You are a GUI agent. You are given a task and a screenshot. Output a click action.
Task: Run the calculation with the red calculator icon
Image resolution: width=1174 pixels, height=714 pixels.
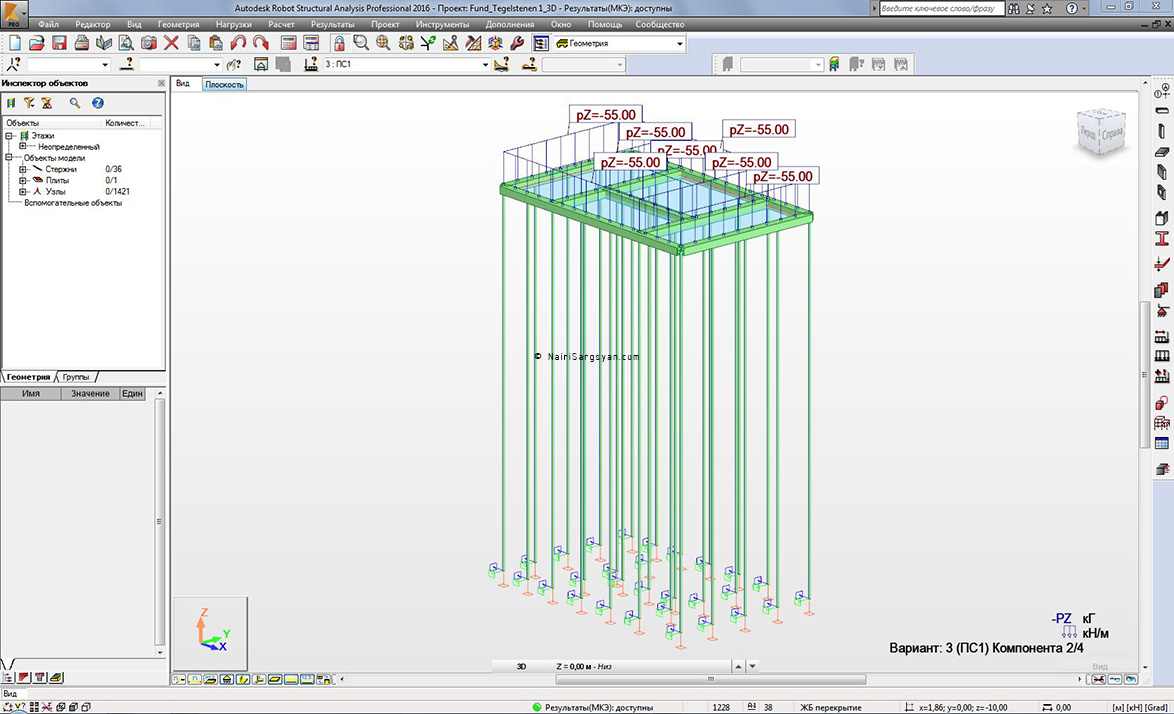tap(289, 43)
